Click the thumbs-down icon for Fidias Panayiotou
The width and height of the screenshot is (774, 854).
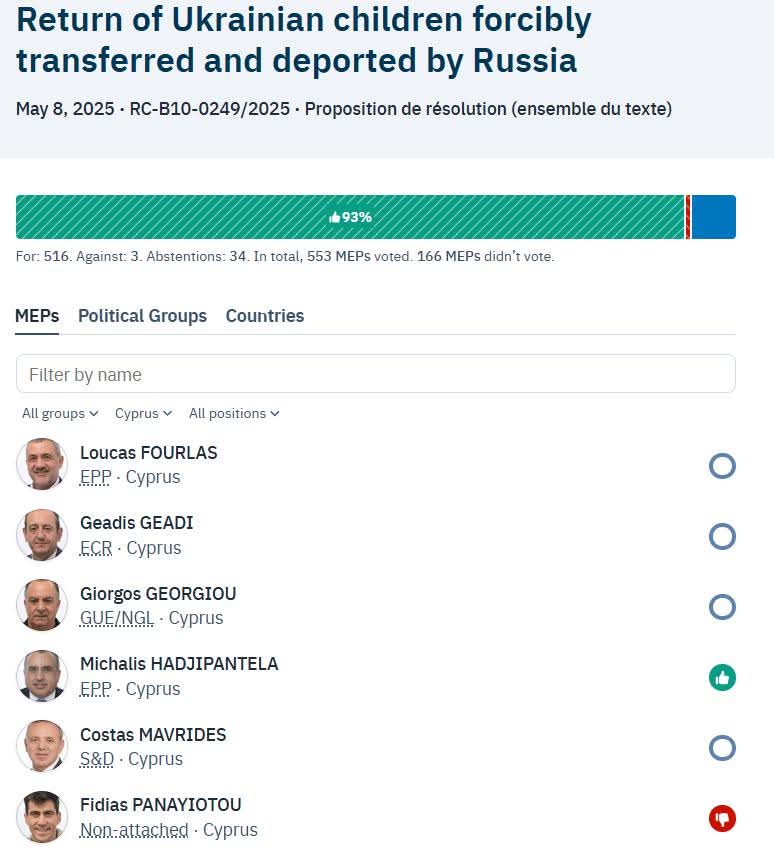[x=722, y=818]
